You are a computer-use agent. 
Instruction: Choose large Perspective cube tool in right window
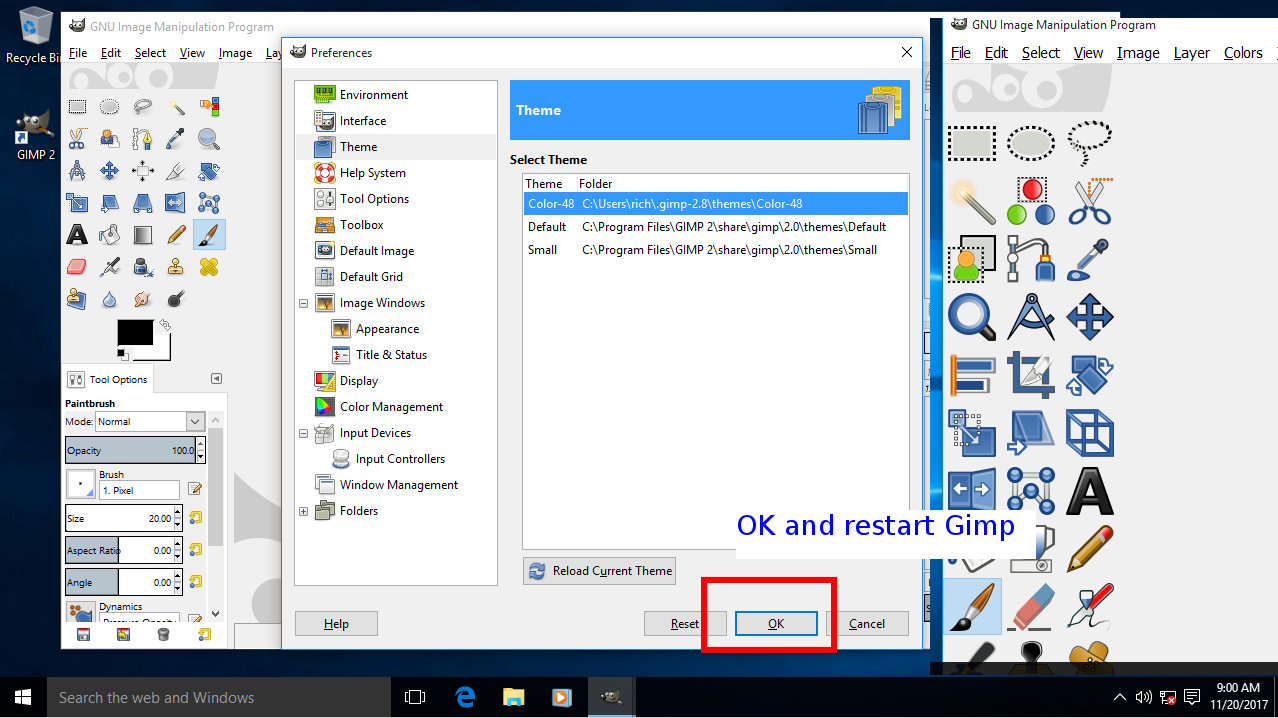(x=1089, y=433)
